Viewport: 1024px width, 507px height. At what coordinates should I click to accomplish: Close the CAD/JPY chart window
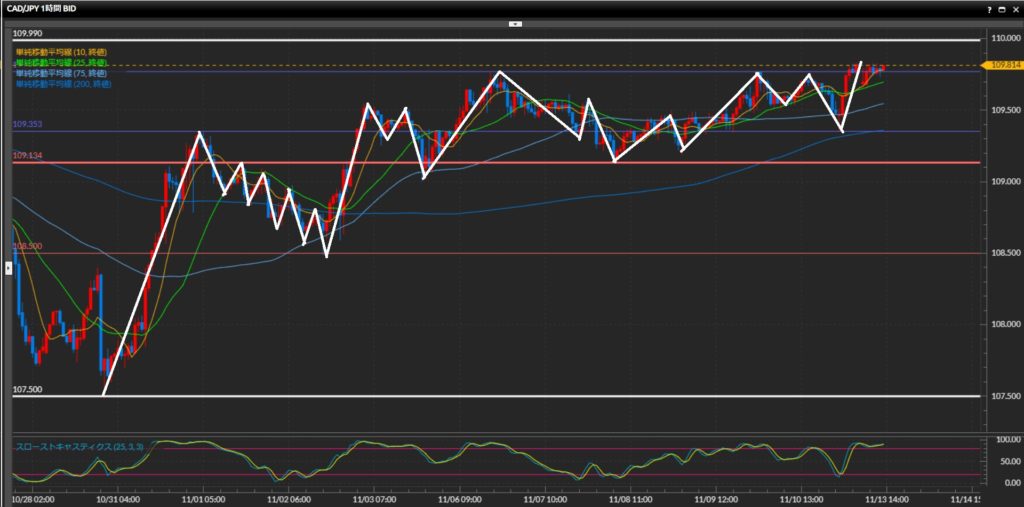(1015, 8)
